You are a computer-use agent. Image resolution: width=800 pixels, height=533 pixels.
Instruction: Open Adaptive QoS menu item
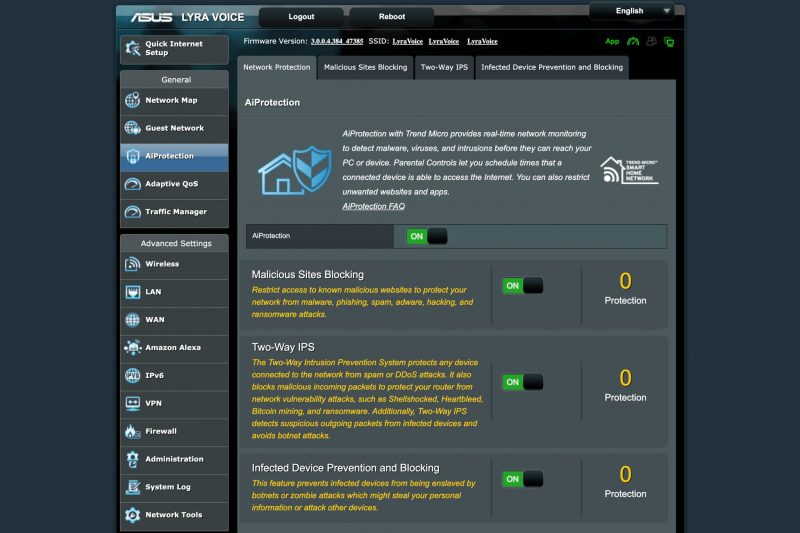174,184
